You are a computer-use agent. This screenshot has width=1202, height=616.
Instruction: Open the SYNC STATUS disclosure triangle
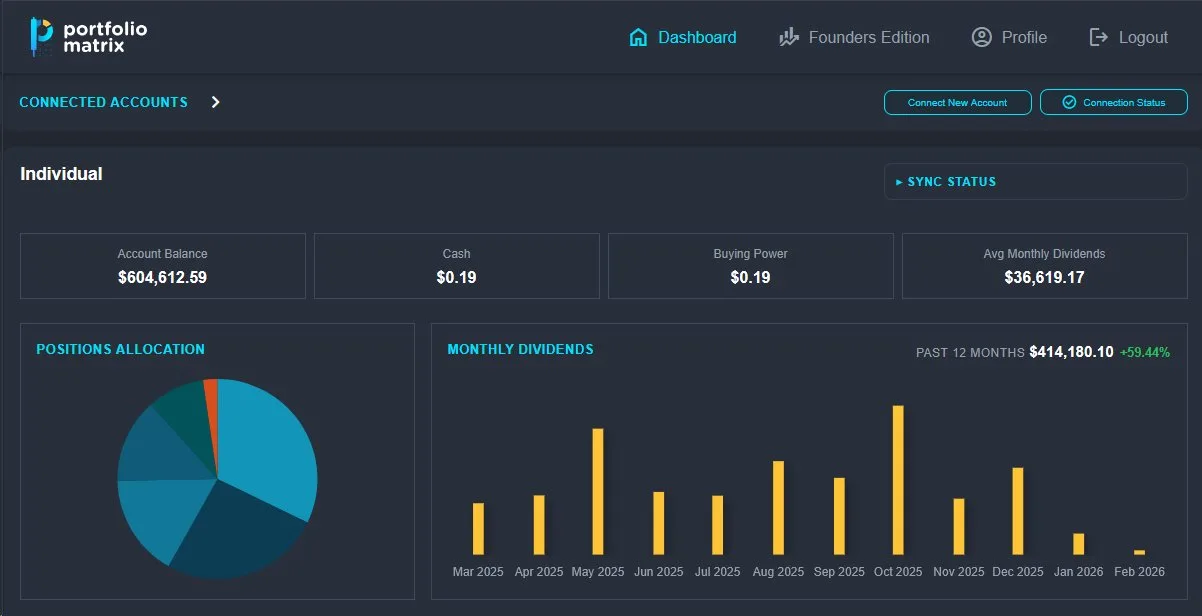[x=899, y=181]
